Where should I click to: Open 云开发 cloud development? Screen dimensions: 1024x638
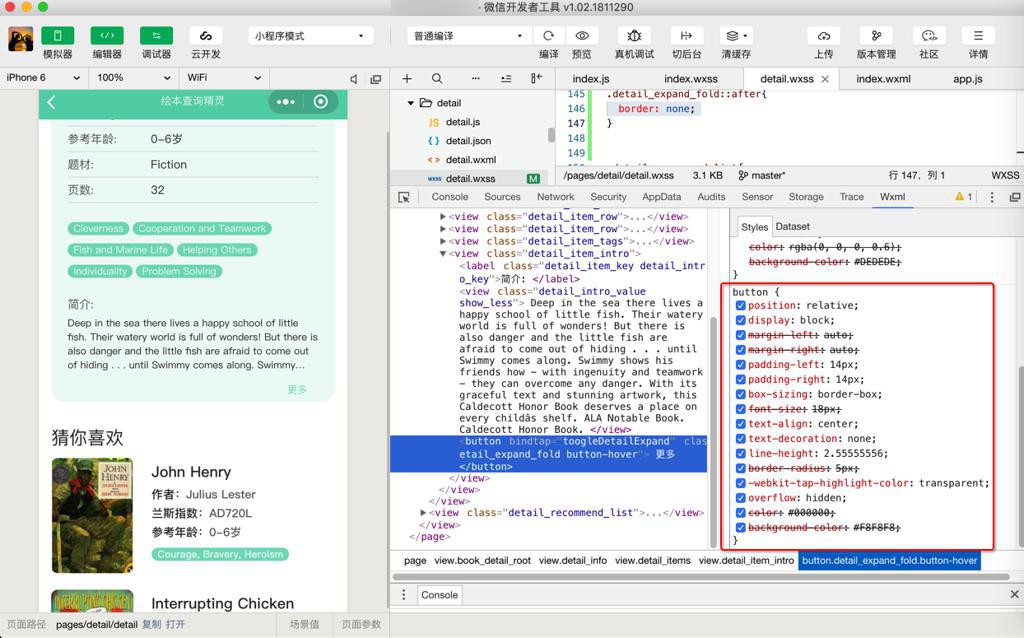(206, 36)
